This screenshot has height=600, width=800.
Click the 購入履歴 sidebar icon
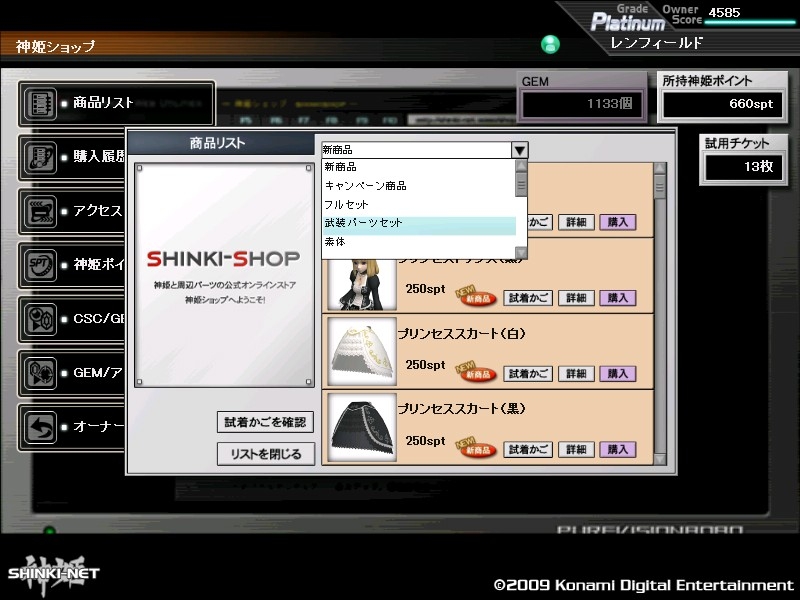(x=40, y=158)
